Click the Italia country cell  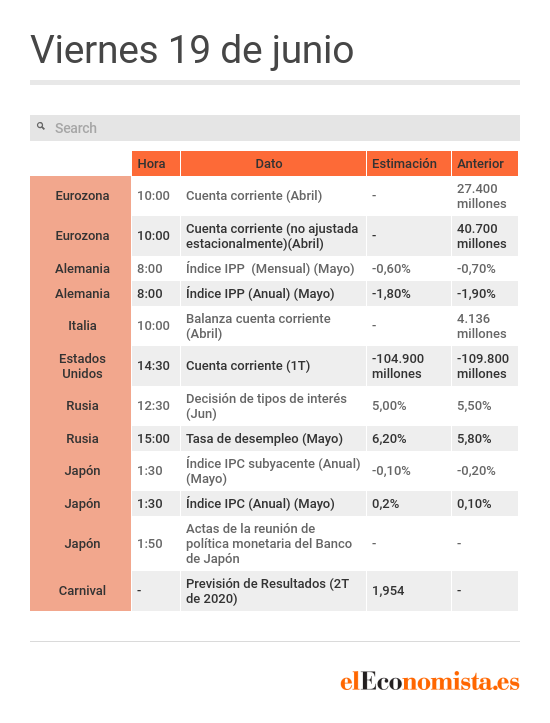(82, 326)
